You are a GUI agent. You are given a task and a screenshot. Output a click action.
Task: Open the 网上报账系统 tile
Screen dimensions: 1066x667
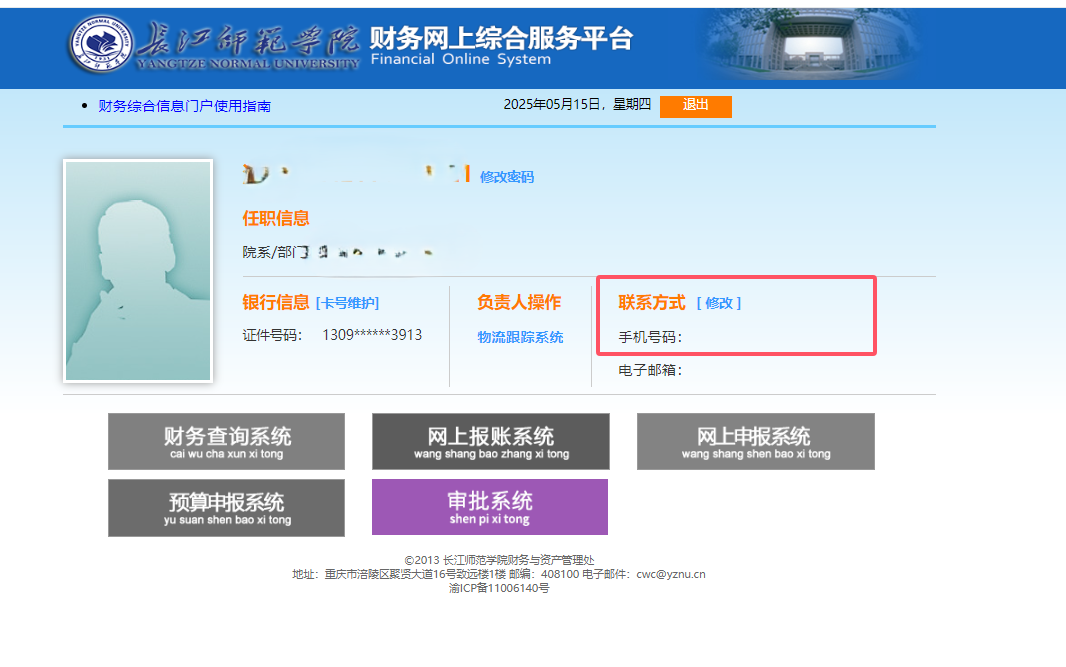tap(491, 441)
